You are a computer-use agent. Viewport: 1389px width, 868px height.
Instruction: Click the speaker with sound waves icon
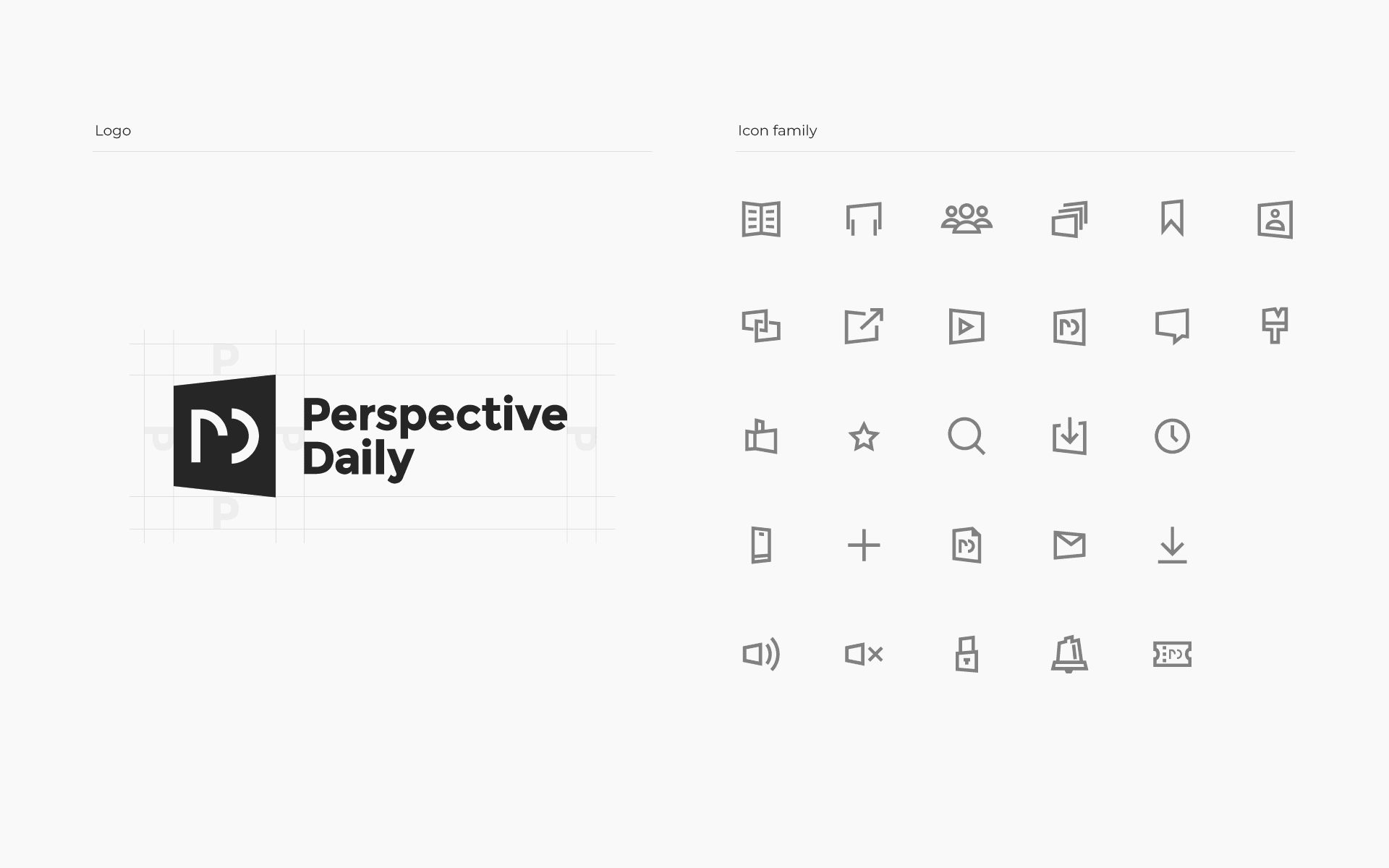coord(761,654)
